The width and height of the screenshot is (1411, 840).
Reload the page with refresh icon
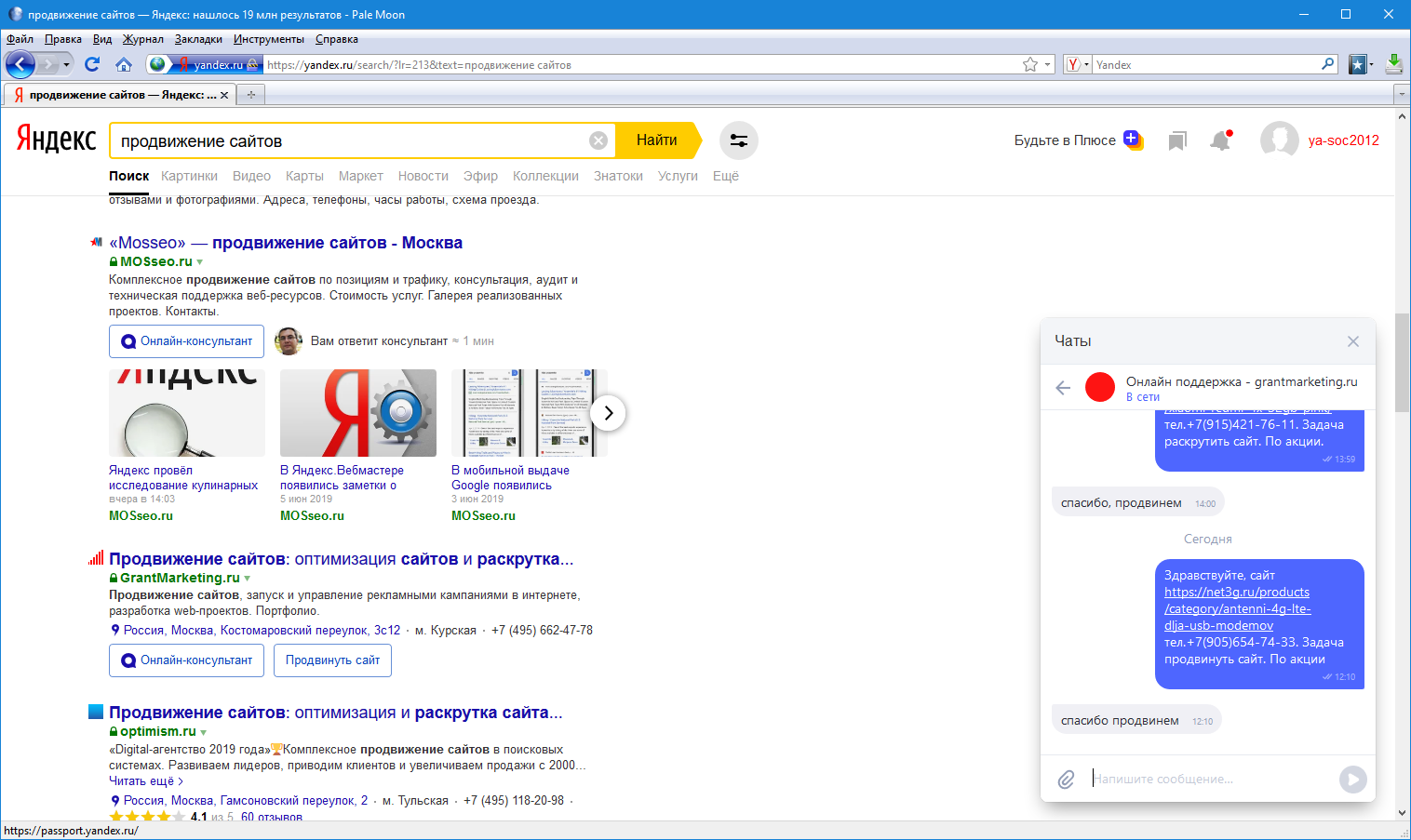[x=91, y=64]
